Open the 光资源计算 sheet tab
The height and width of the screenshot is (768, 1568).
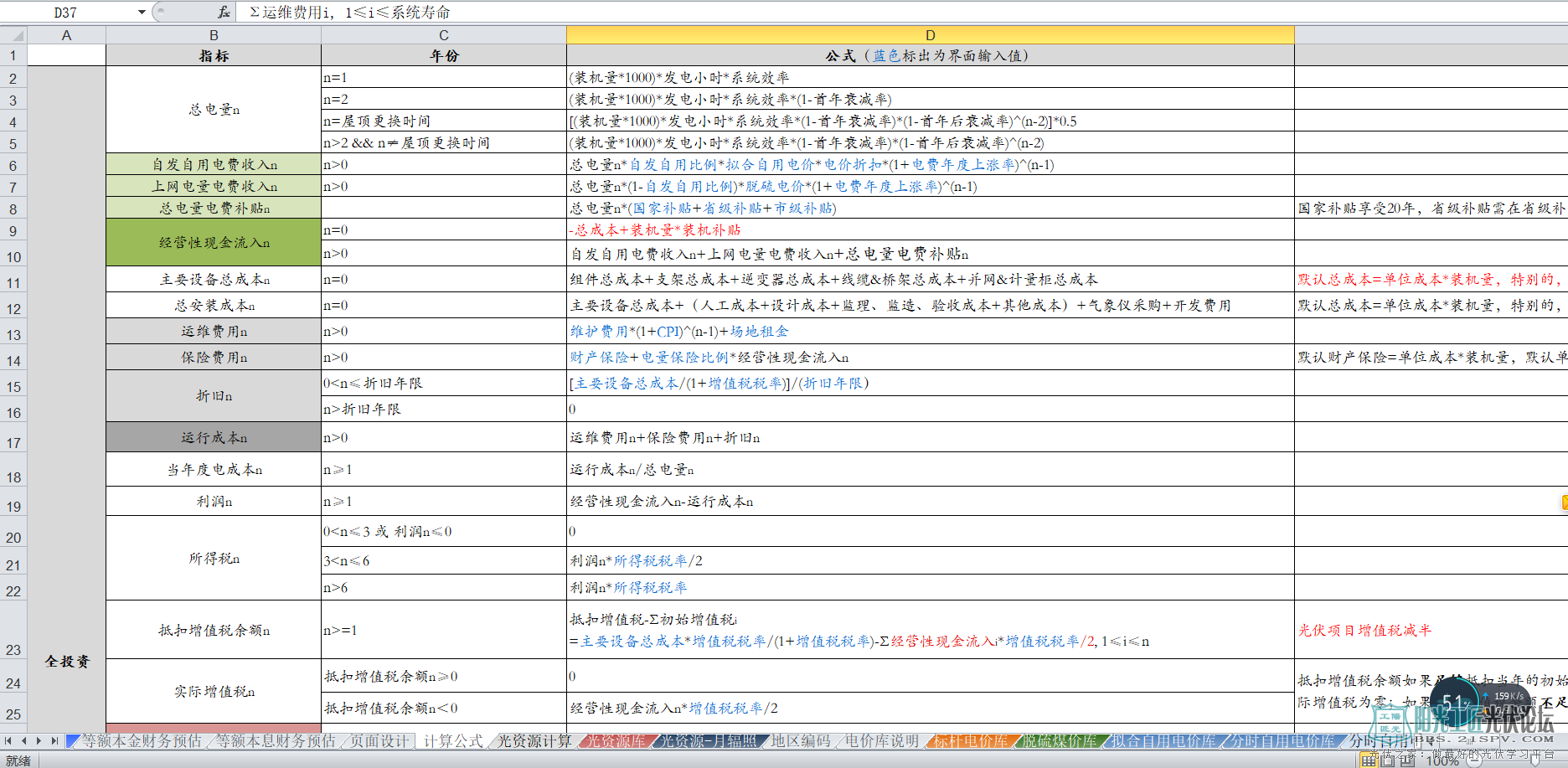[x=535, y=741]
